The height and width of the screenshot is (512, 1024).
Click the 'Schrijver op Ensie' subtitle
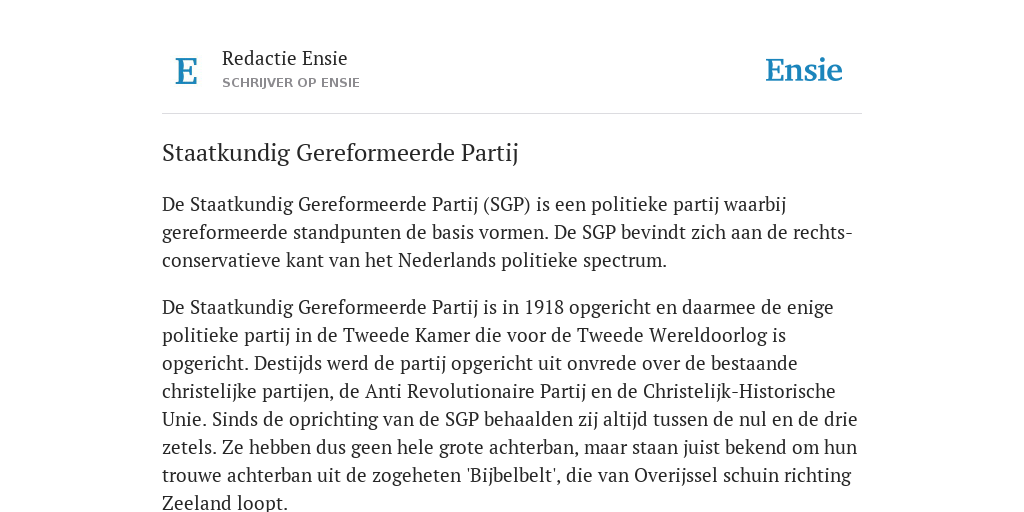291,83
